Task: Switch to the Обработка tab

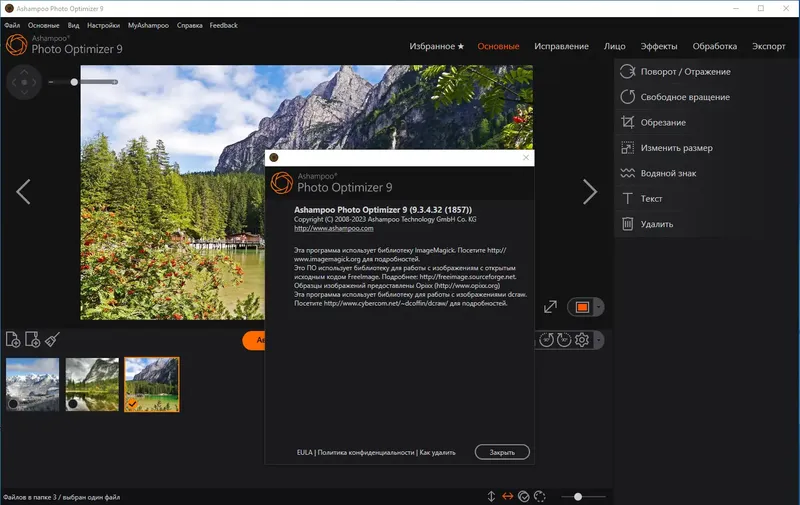Action: pyautogui.click(x=715, y=46)
